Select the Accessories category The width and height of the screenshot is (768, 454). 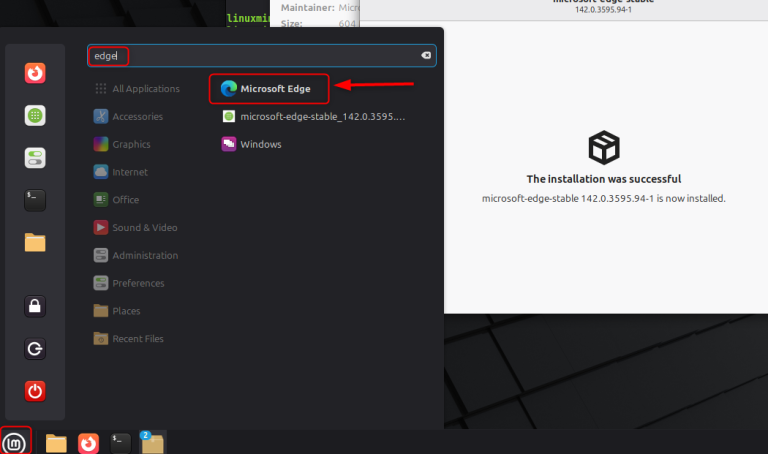[x=128, y=117]
